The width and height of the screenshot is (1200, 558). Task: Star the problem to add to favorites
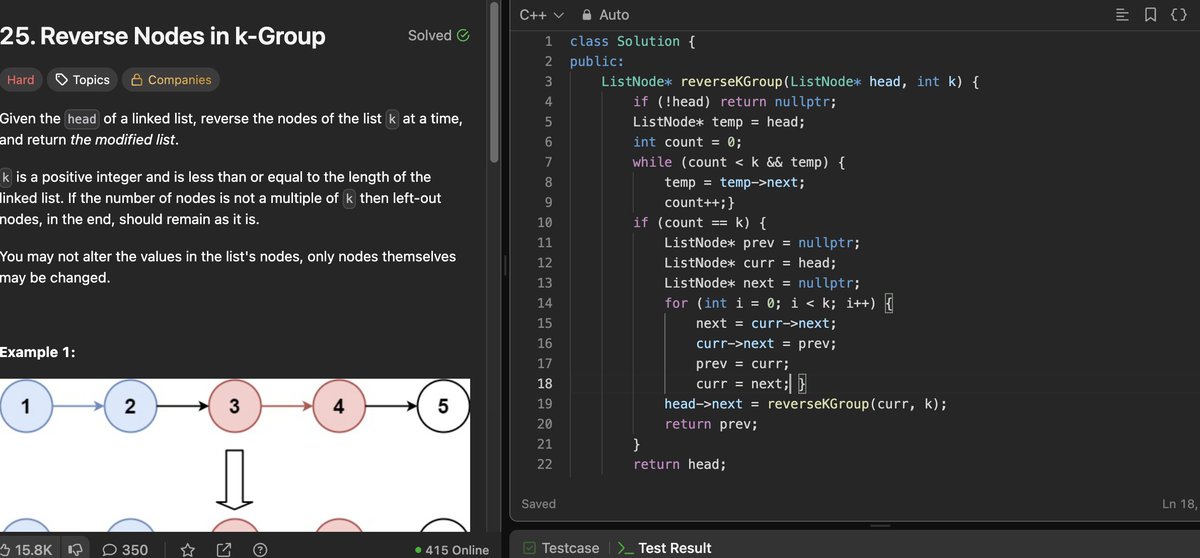(187, 549)
